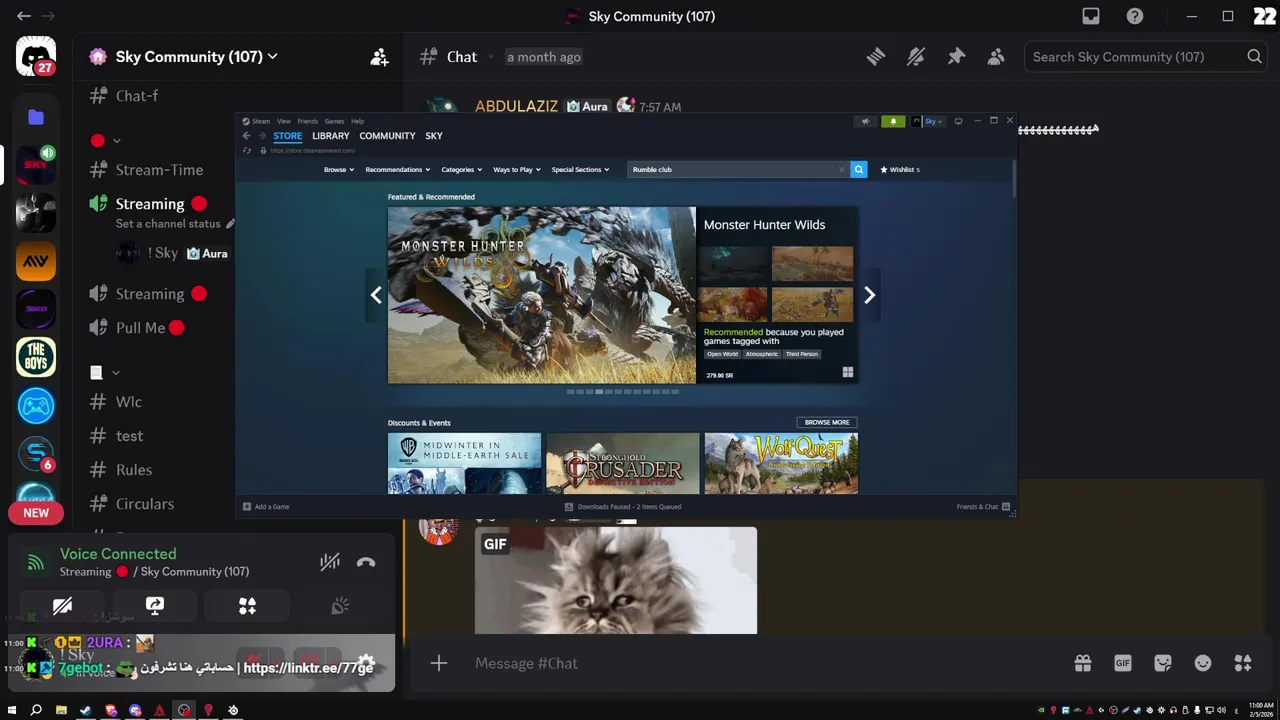1280x720 pixels.
Task: Expand Special Sections dropdown
Action: (x=580, y=169)
